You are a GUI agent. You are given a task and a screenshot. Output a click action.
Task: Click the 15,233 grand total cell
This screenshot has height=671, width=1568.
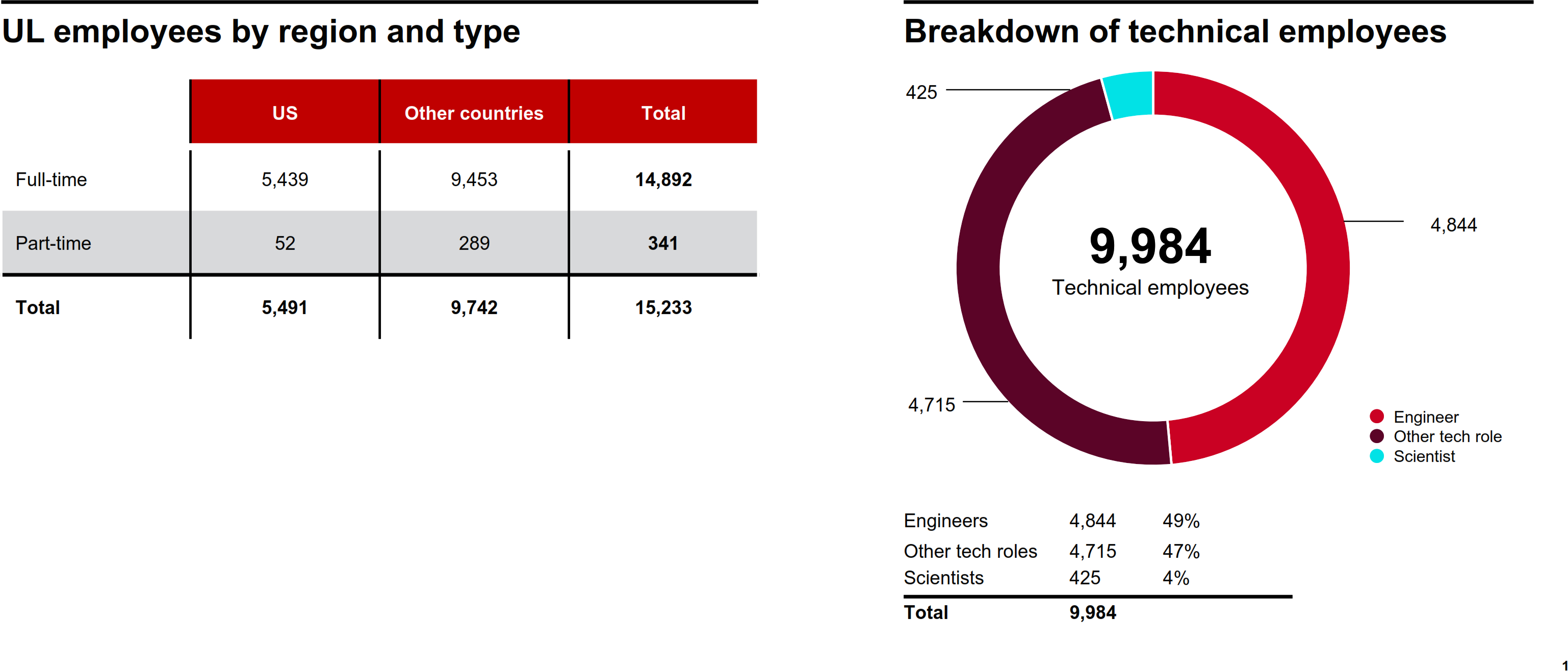click(663, 307)
